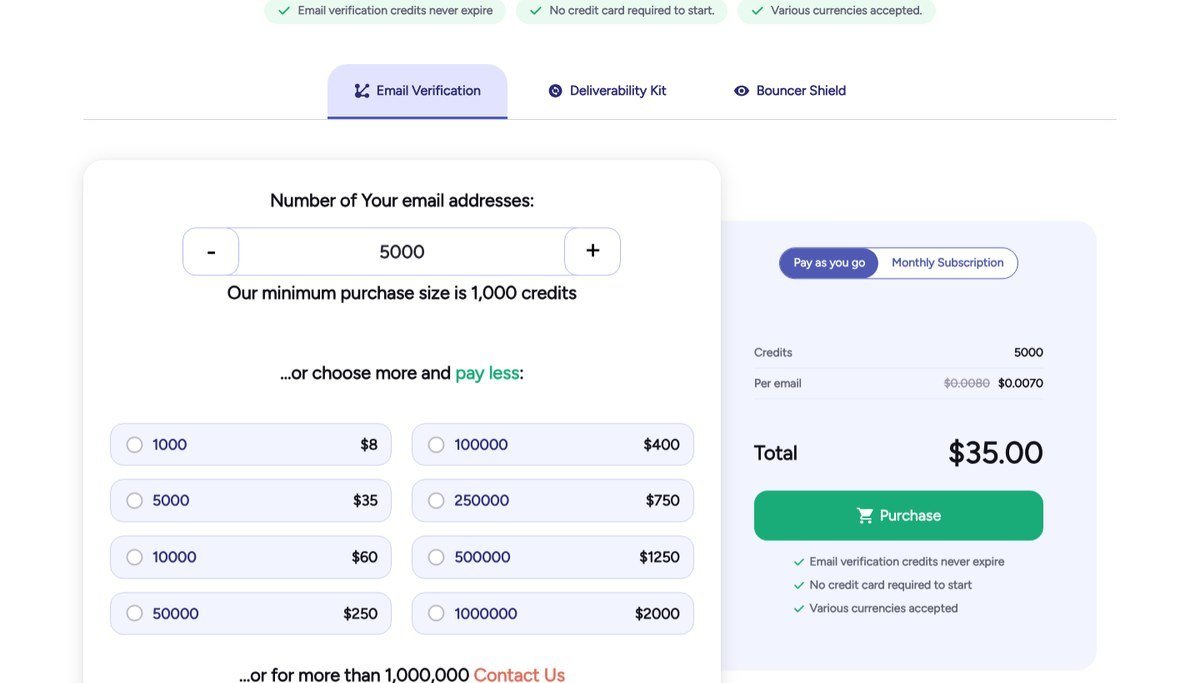Click the Email Verification tab icon

pyautogui.click(x=362, y=91)
